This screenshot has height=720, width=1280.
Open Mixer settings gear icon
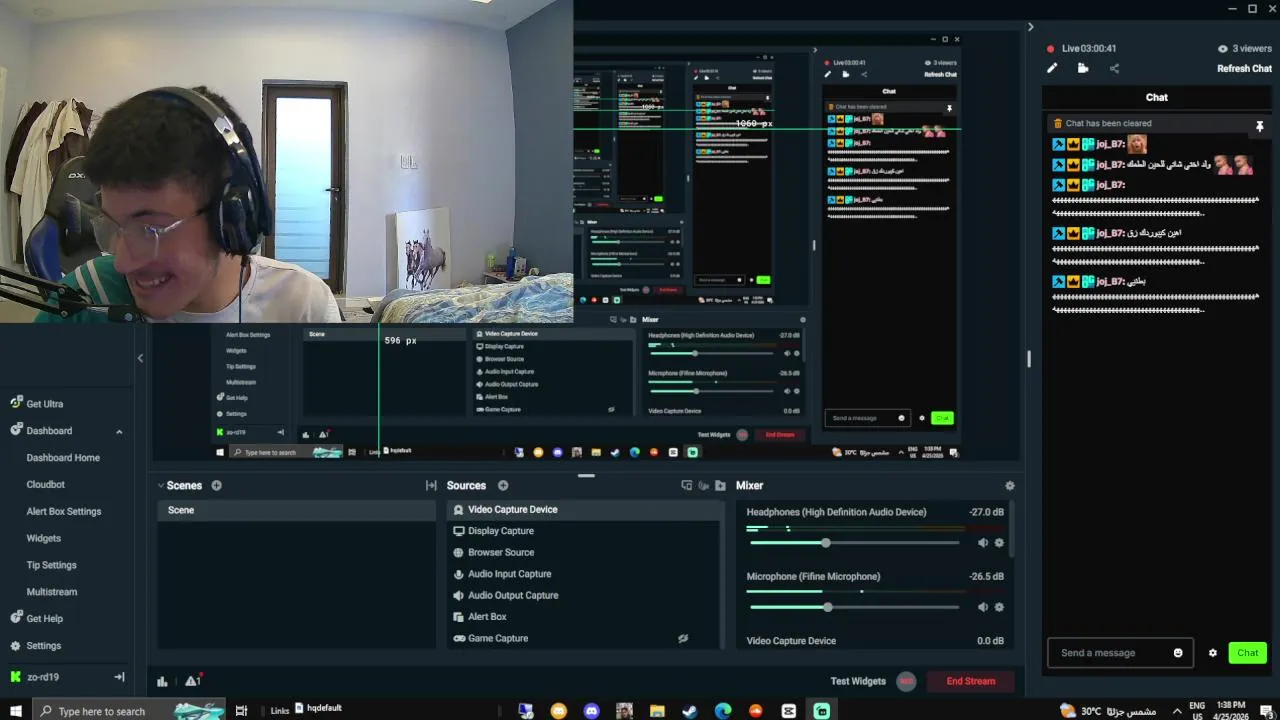click(x=1009, y=485)
